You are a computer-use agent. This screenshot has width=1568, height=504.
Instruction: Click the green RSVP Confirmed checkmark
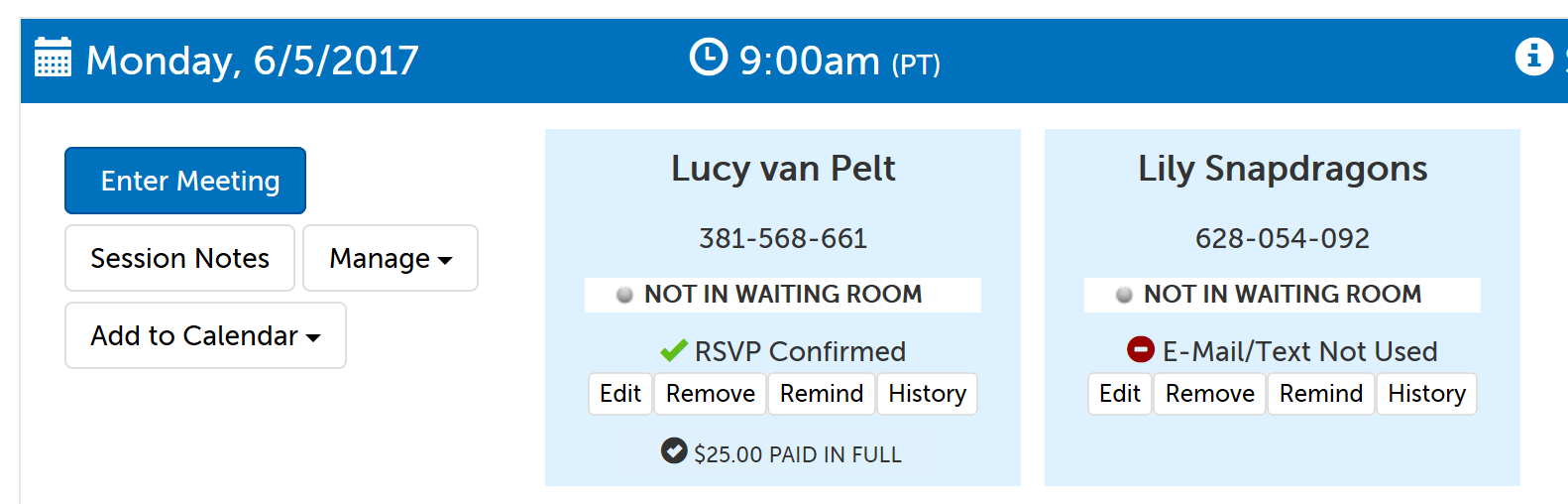tap(674, 350)
